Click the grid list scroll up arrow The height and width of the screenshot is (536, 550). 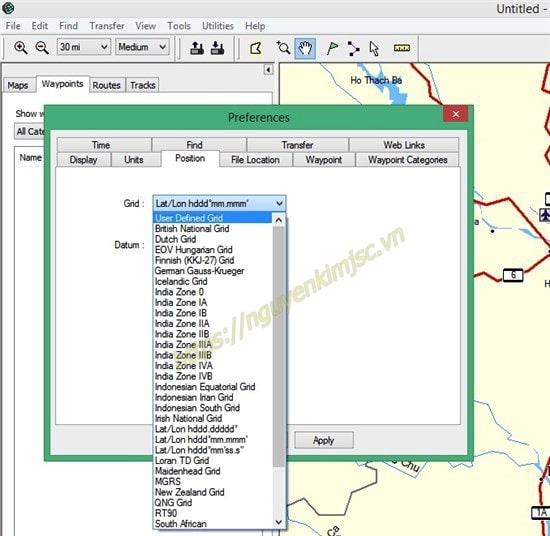tap(279, 220)
